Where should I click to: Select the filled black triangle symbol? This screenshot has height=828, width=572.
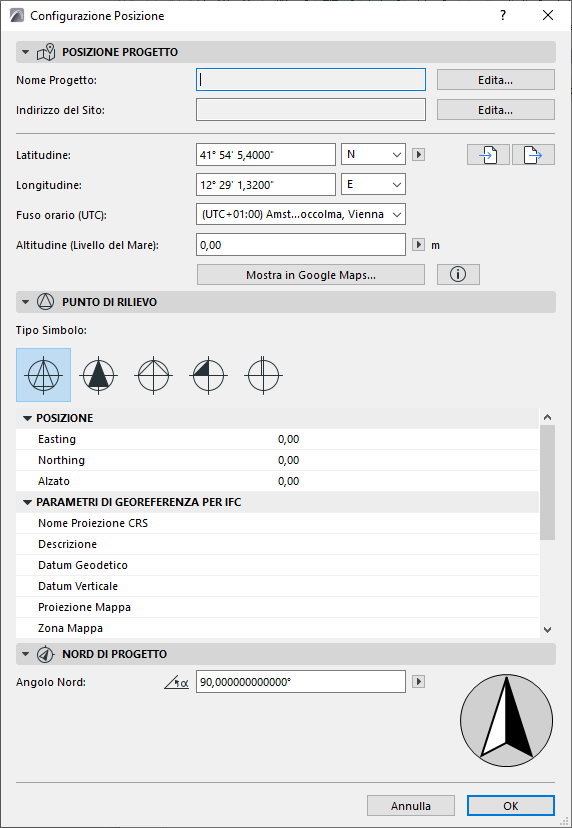tap(98, 375)
